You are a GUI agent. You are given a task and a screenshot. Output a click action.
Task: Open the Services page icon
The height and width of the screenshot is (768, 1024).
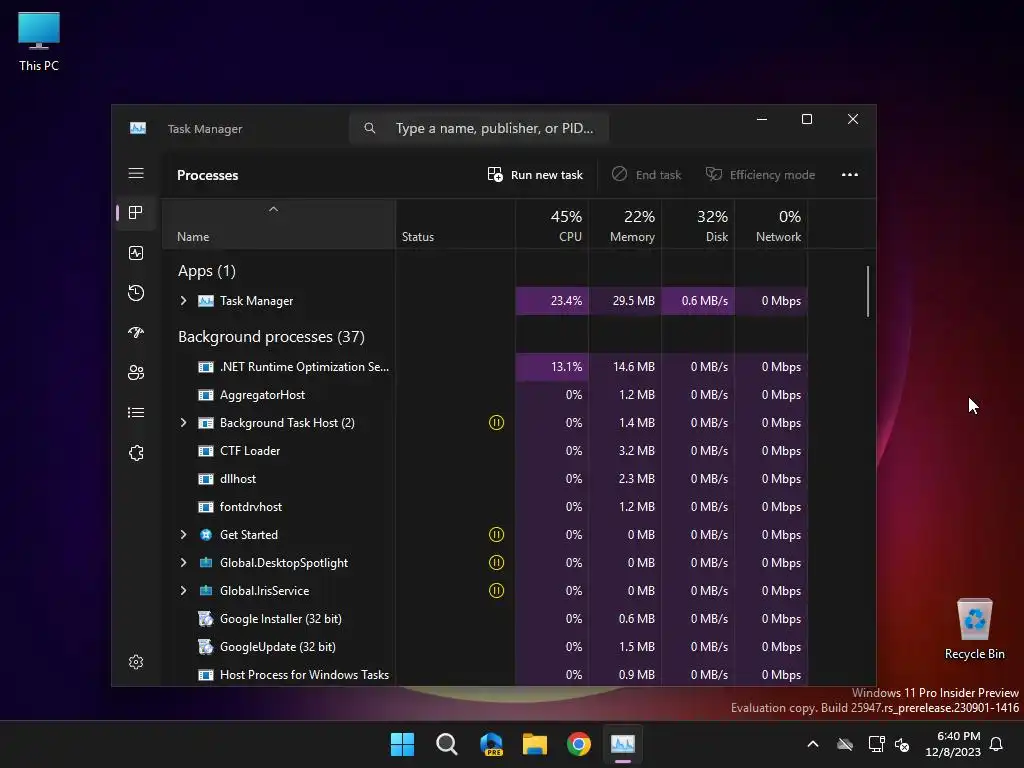coord(136,453)
